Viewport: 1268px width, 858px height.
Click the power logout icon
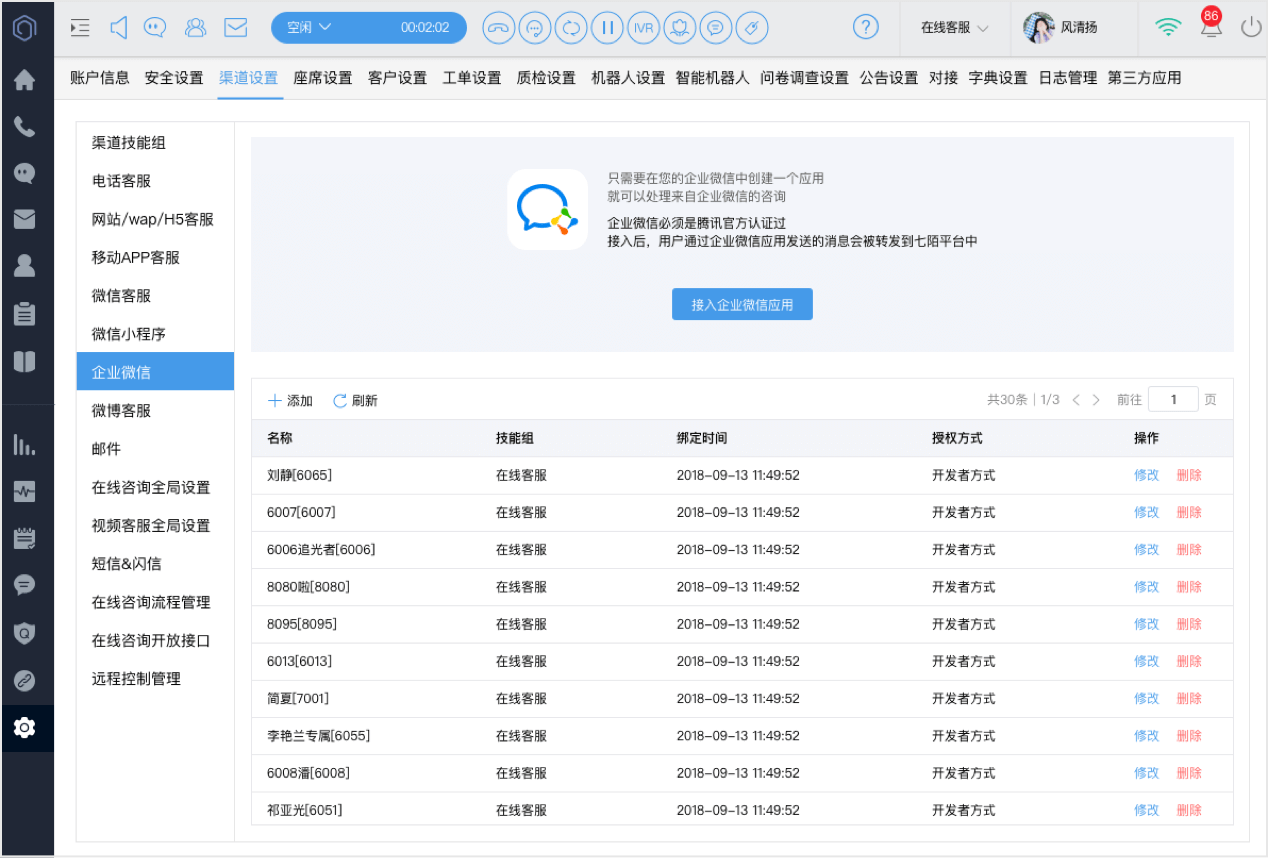[1251, 28]
